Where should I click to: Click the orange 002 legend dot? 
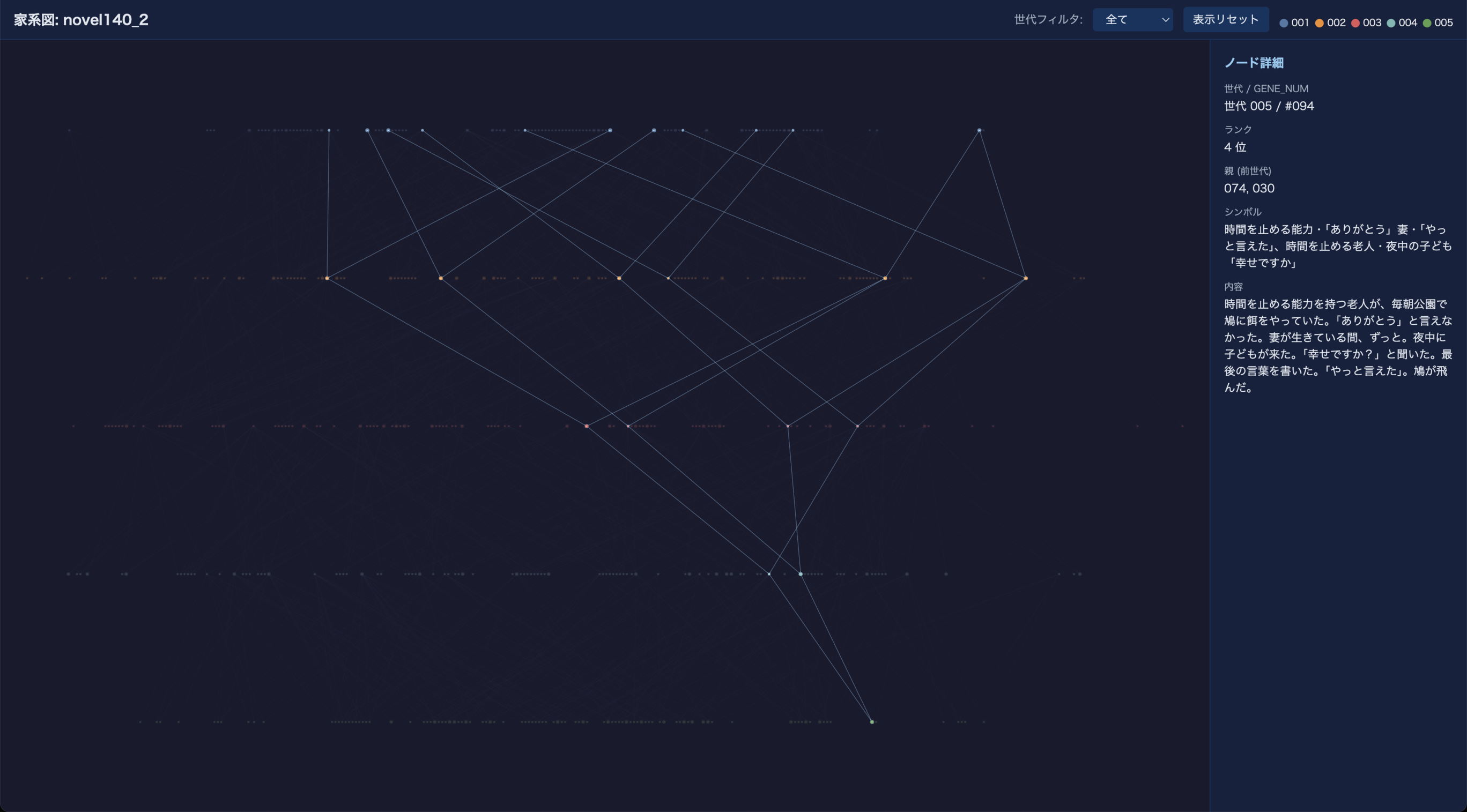click(x=1319, y=24)
